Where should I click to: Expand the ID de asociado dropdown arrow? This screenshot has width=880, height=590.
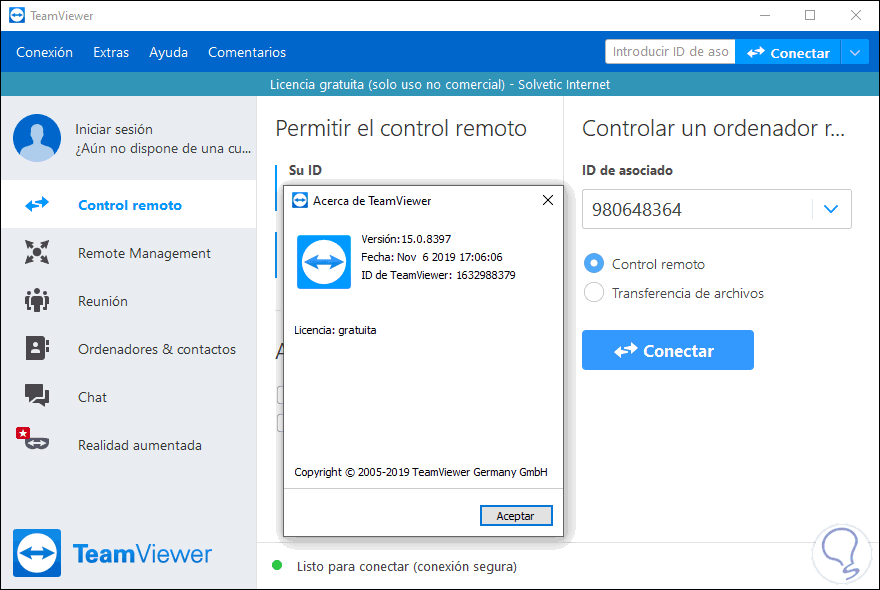pos(831,209)
